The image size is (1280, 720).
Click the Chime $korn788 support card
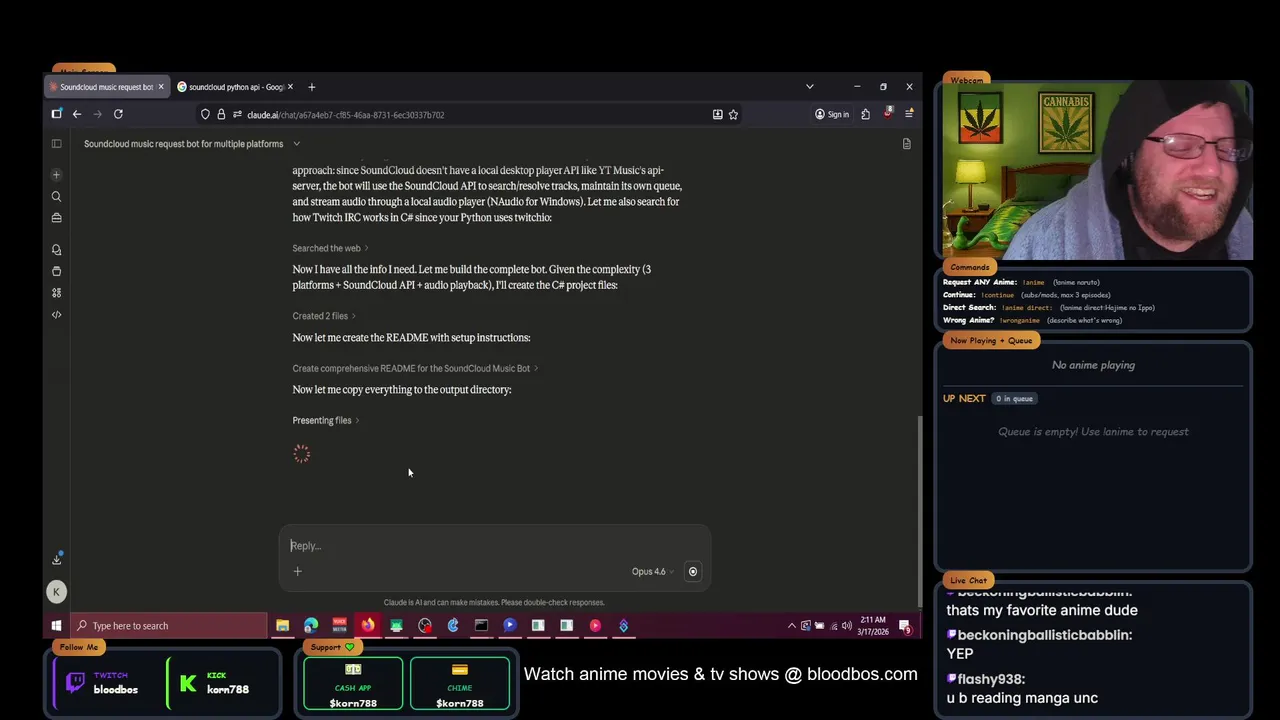pyautogui.click(x=460, y=685)
